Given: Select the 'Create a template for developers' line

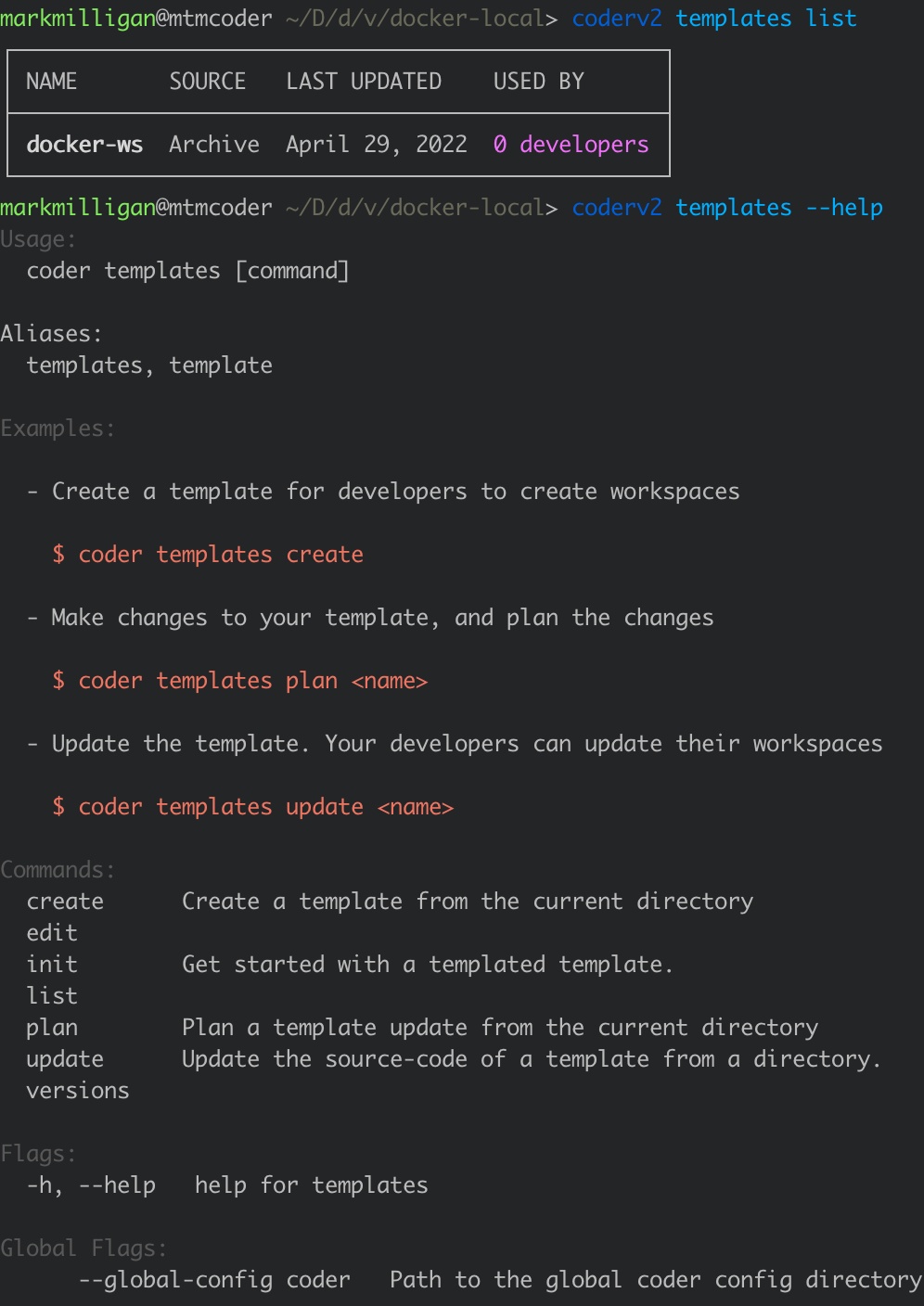Looking at the screenshot, I should pyautogui.click(x=396, y=492).
